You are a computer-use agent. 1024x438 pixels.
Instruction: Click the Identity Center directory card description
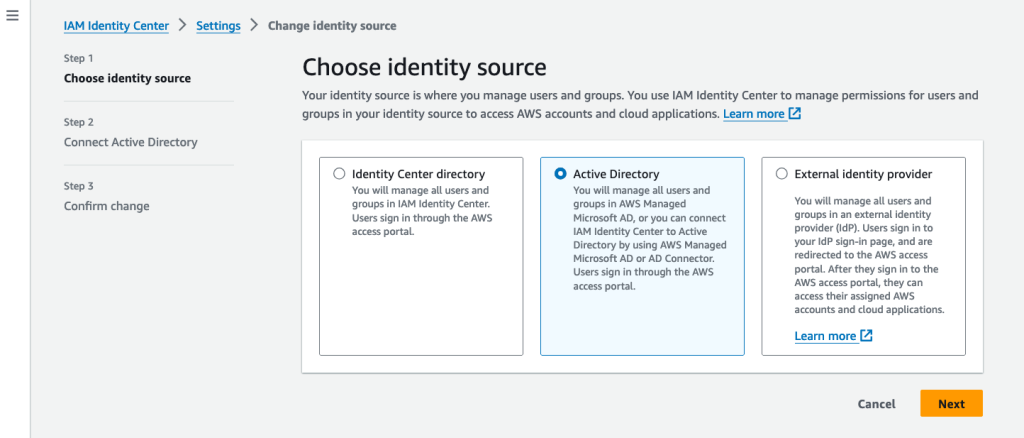[x=422, y=211]
